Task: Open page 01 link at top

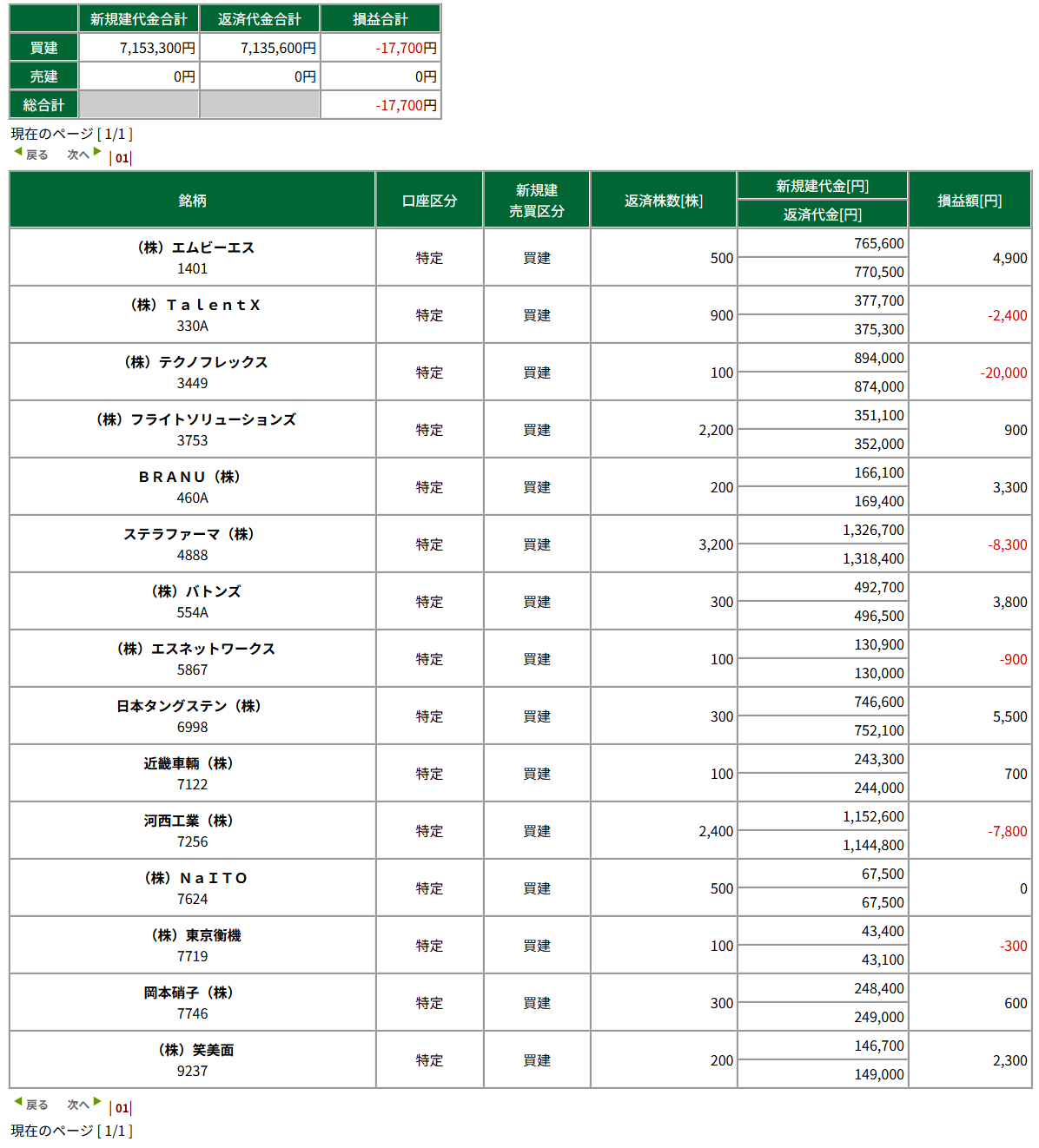Action: tap(122, 158)
